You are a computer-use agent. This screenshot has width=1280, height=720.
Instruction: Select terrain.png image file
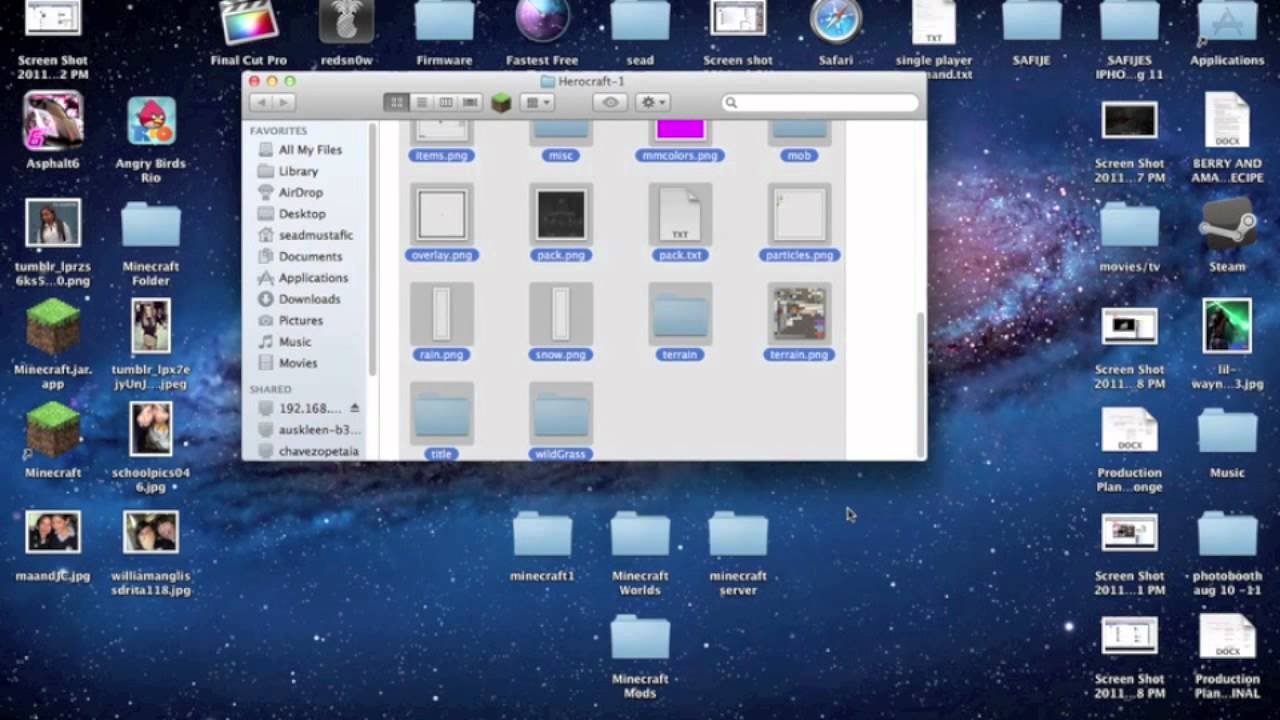[x=799, y=314]
